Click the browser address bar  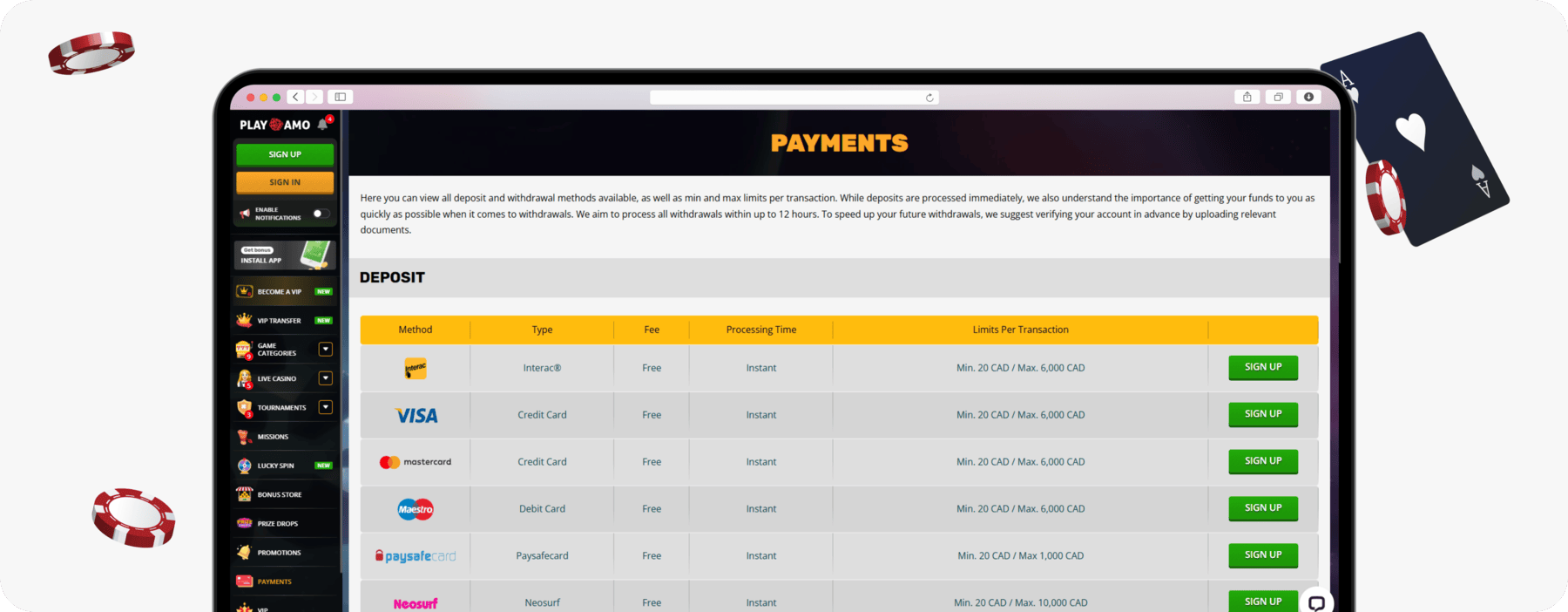coord(794,98)
